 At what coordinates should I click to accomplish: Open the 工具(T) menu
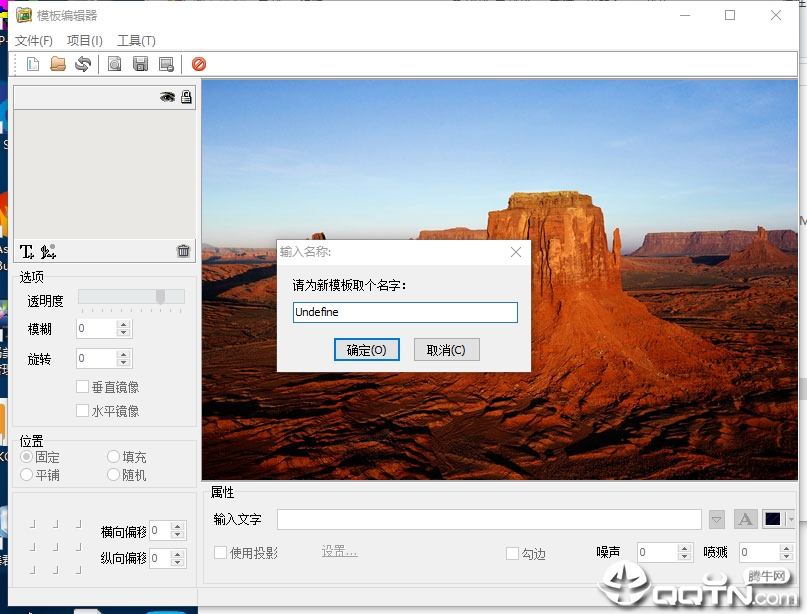pos(136,41)
